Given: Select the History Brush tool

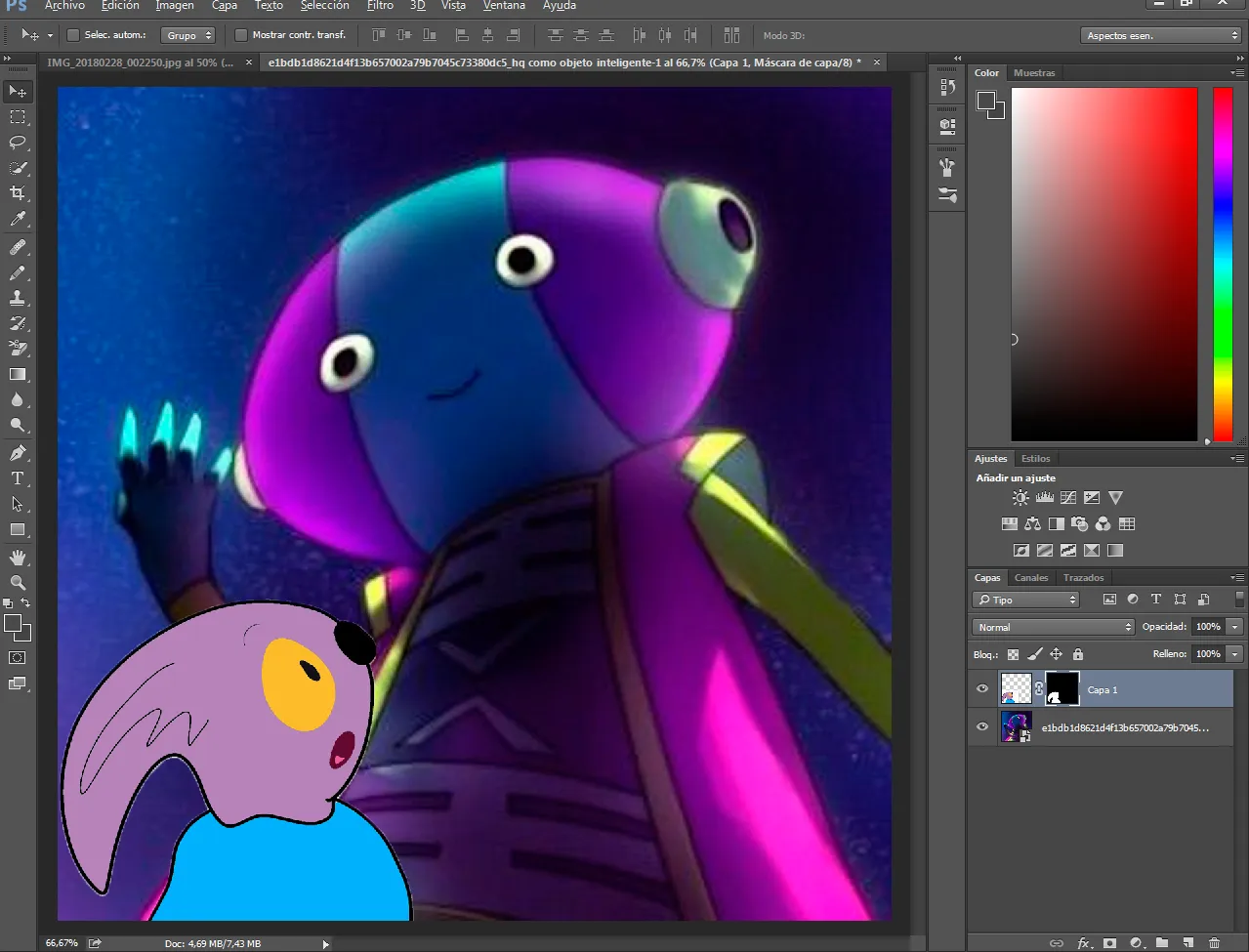Looking at the screenshot, I should pos(18,323).
